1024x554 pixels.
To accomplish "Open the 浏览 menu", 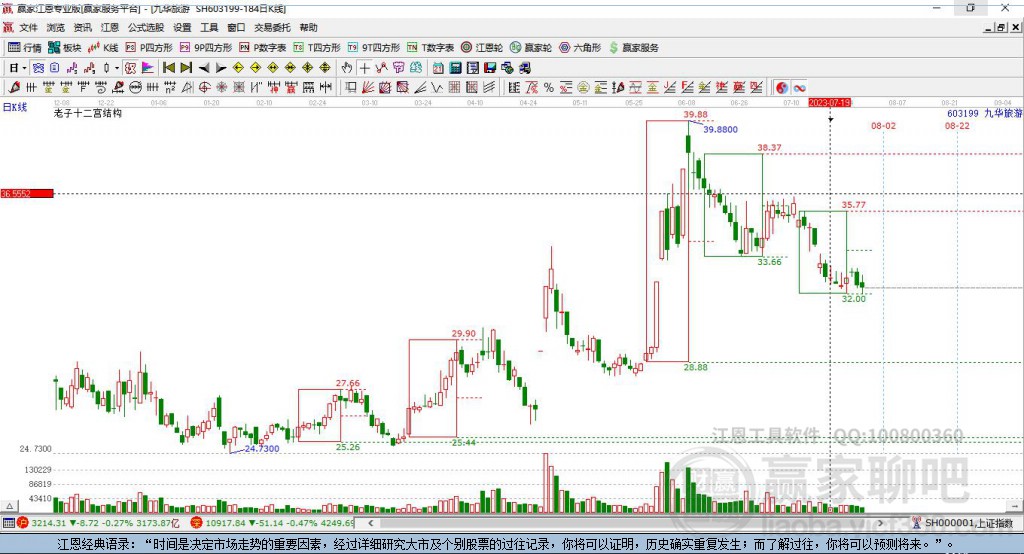I will pyautogui.click(x=56, y=27).
